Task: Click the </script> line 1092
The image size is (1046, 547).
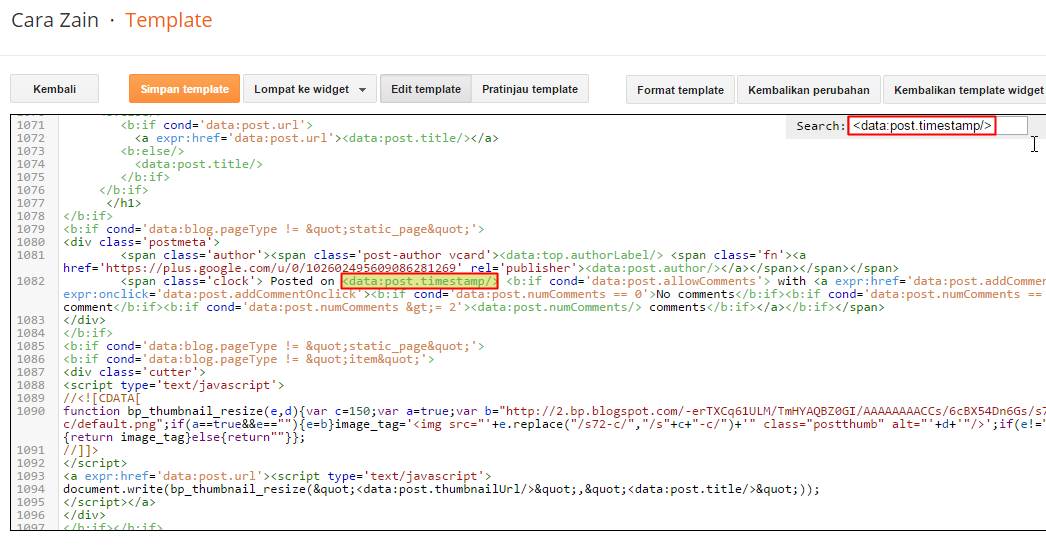Action: [x=95, y=463]
